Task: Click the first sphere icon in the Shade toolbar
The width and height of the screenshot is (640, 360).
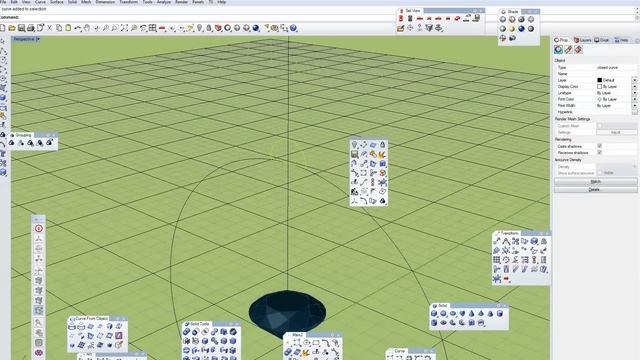Action: pos(503,19)
